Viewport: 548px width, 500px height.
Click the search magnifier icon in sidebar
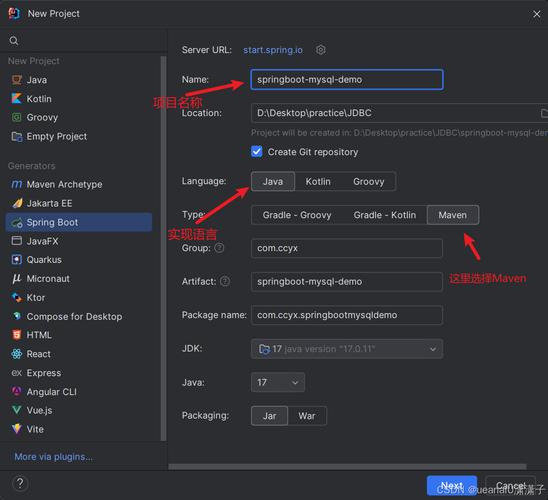14,41
